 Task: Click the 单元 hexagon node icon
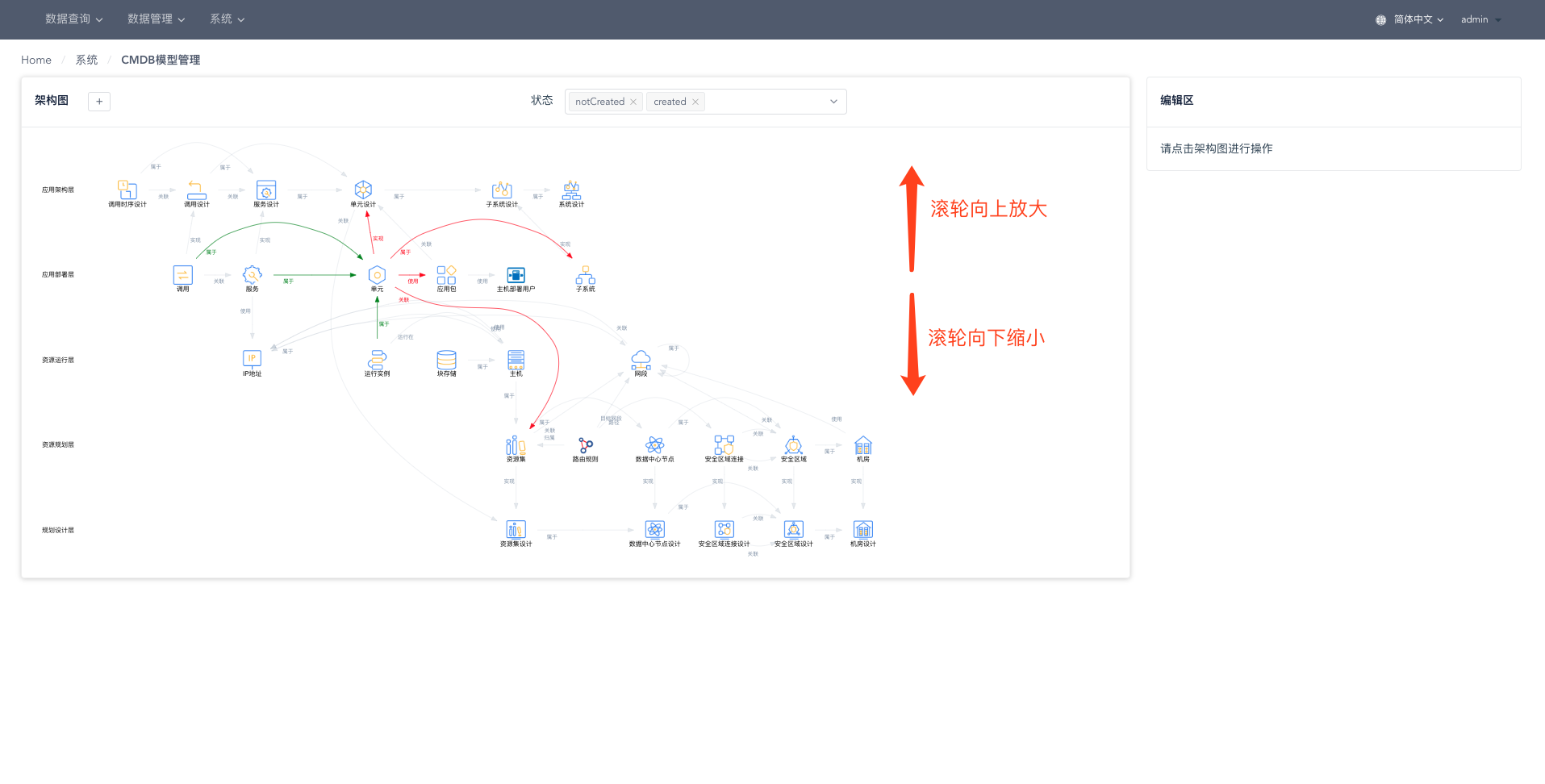click(377, 275)
